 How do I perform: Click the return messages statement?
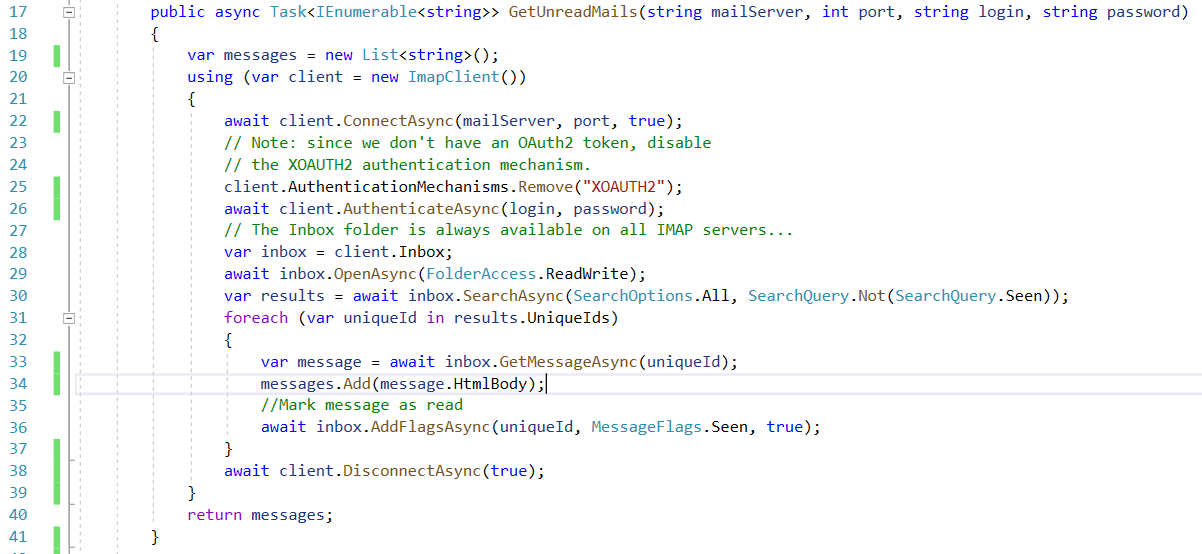tap(259, 515)
